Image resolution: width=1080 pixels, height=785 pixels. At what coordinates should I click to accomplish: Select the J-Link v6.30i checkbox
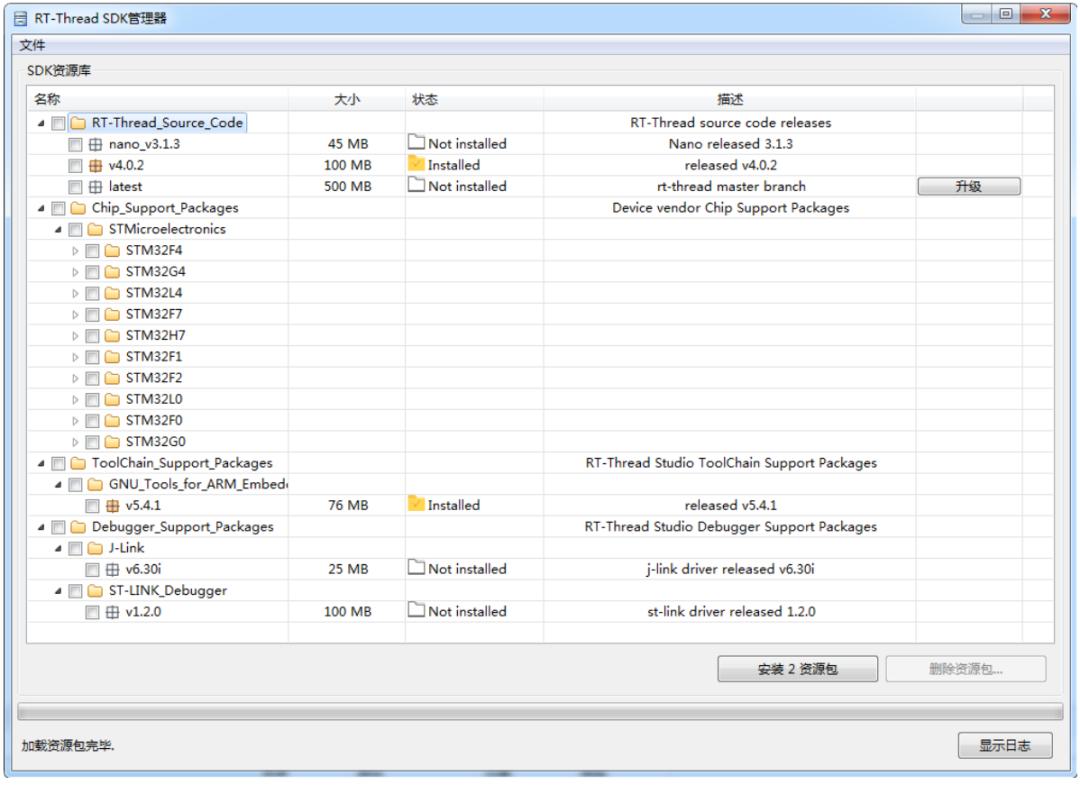[x=92, y=570]
